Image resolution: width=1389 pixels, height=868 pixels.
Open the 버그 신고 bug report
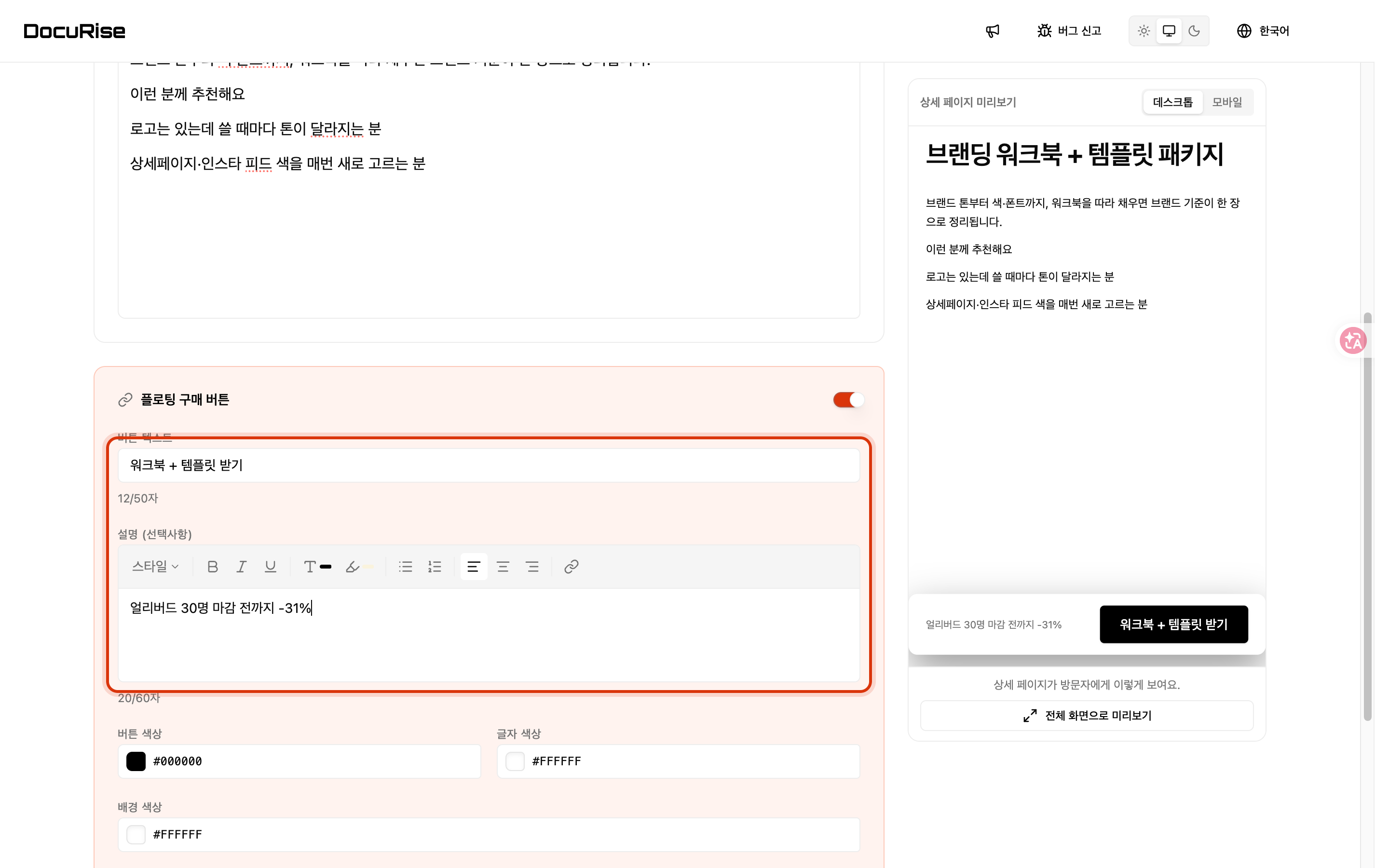pos(1069,31)
